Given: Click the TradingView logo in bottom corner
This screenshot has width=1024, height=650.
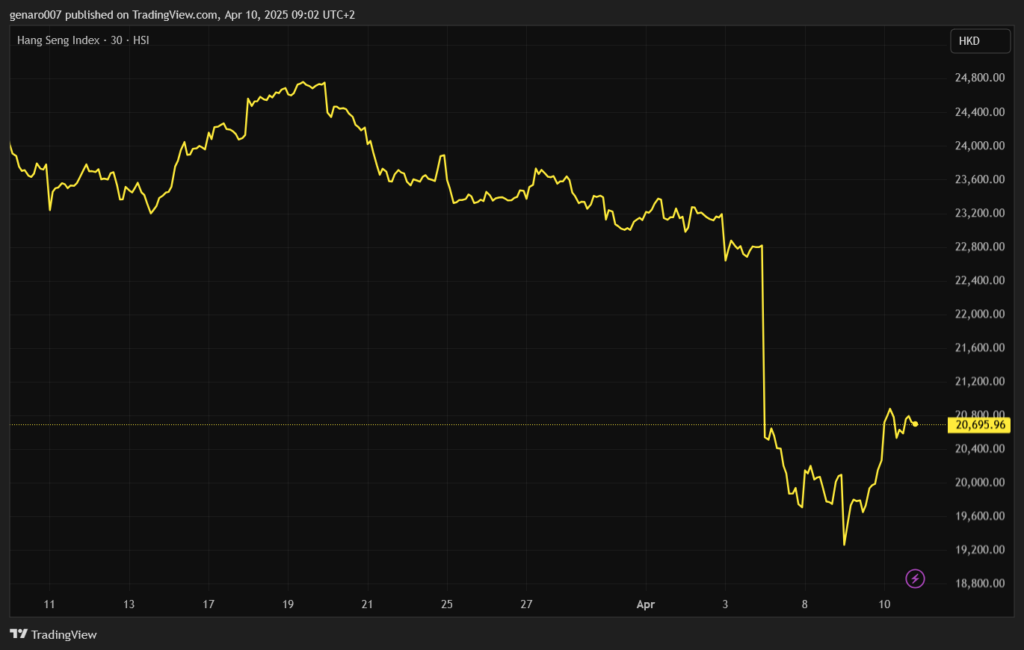Looking at the screenshot, I should 54,634.
